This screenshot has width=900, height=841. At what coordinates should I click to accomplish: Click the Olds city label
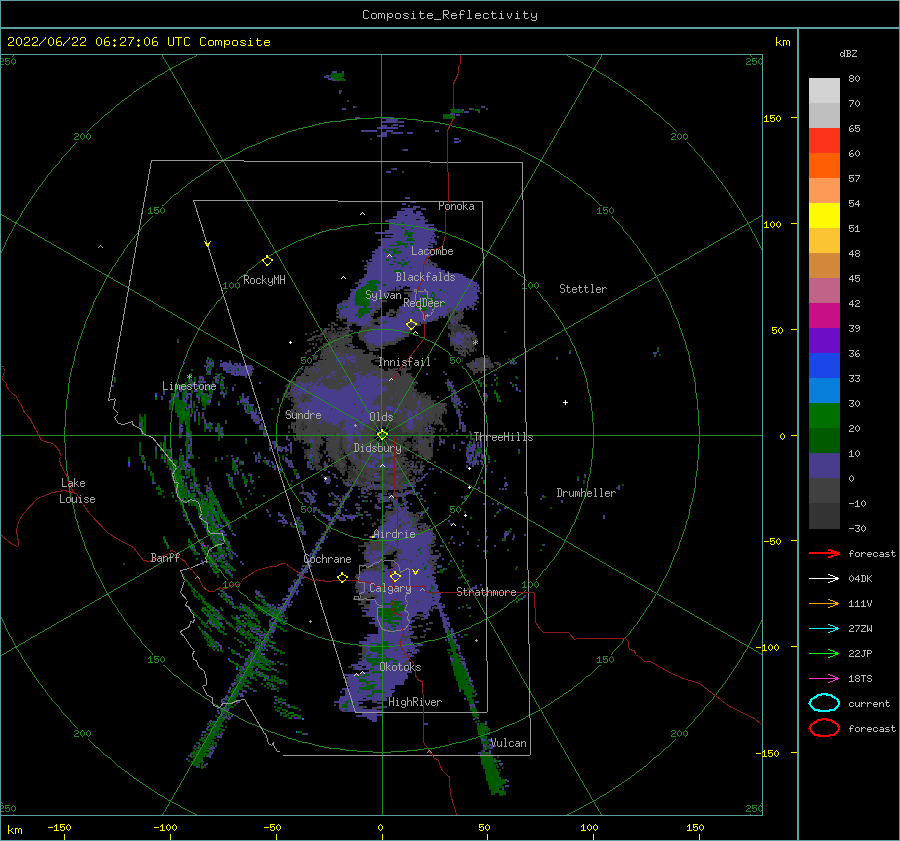[381, 417]
